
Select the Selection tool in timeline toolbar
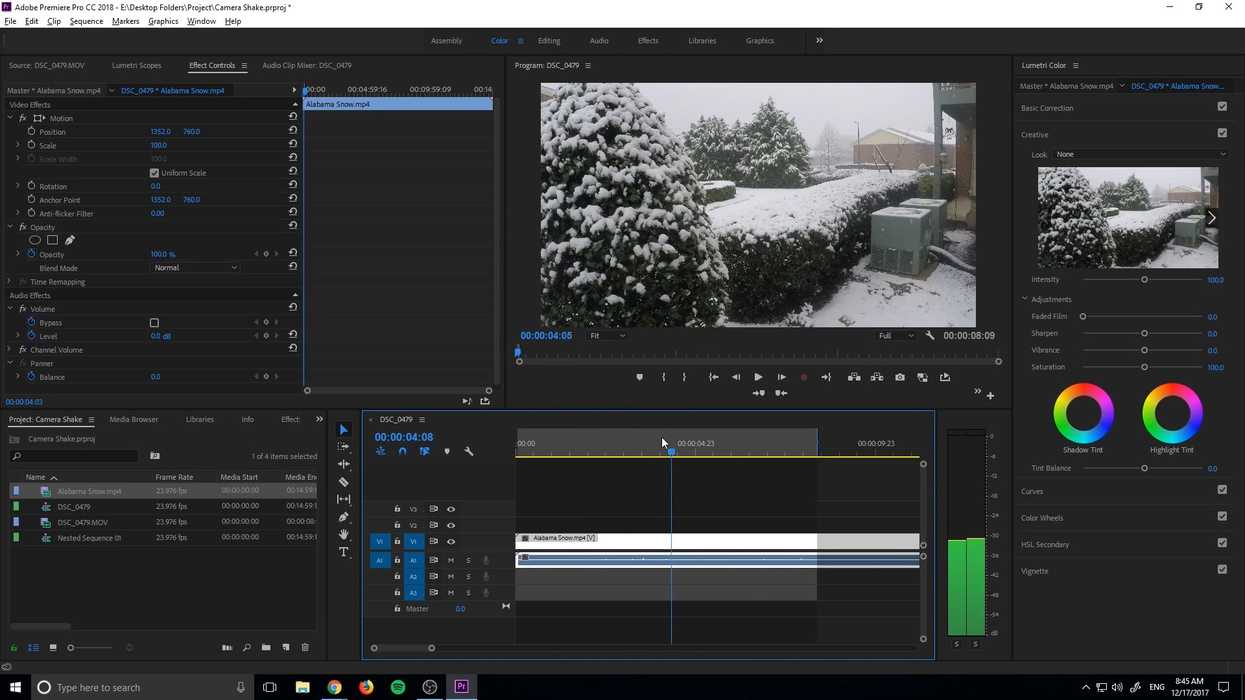pos(344,430)
